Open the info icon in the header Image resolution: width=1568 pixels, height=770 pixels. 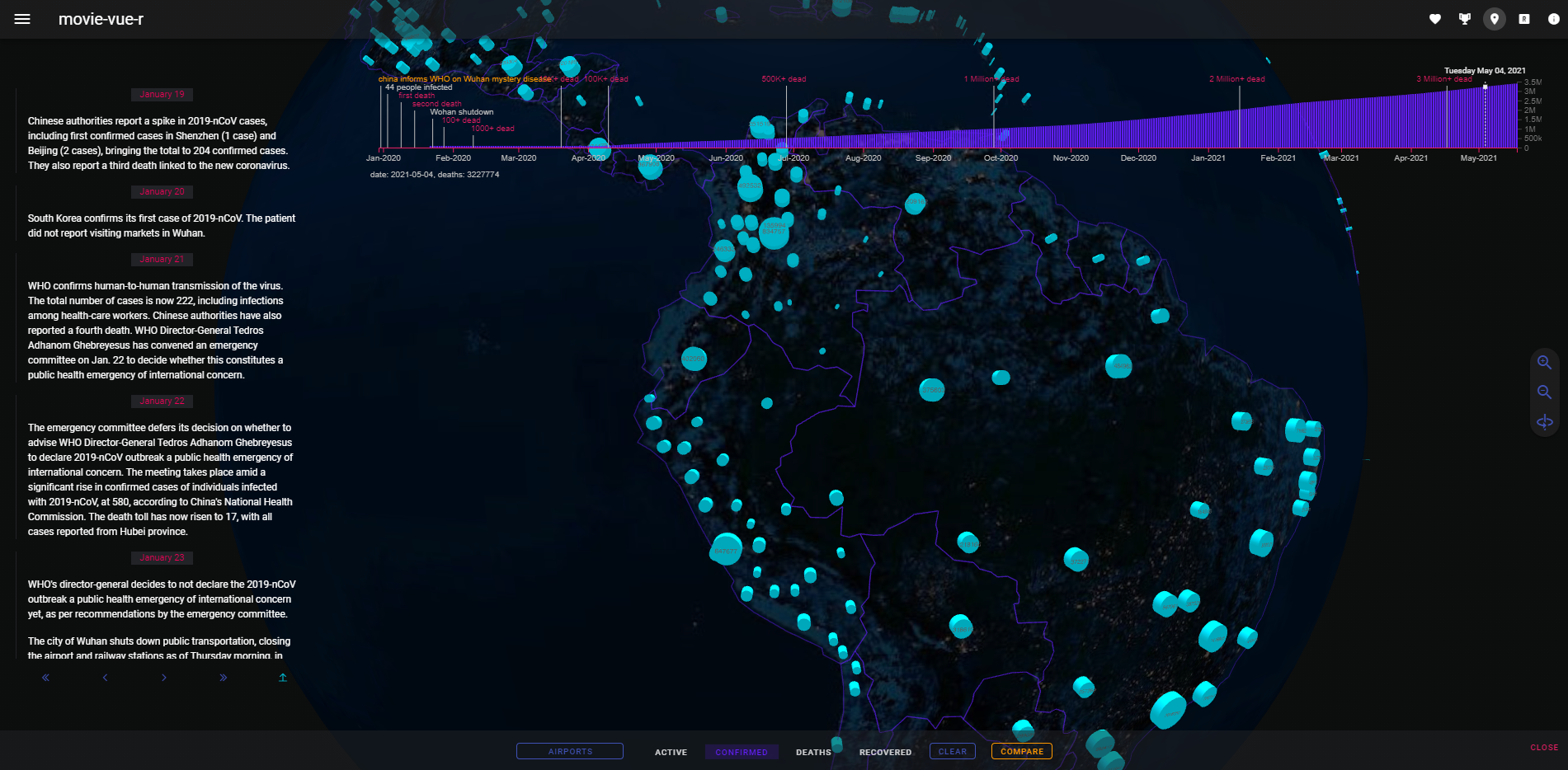[1554, 19]
